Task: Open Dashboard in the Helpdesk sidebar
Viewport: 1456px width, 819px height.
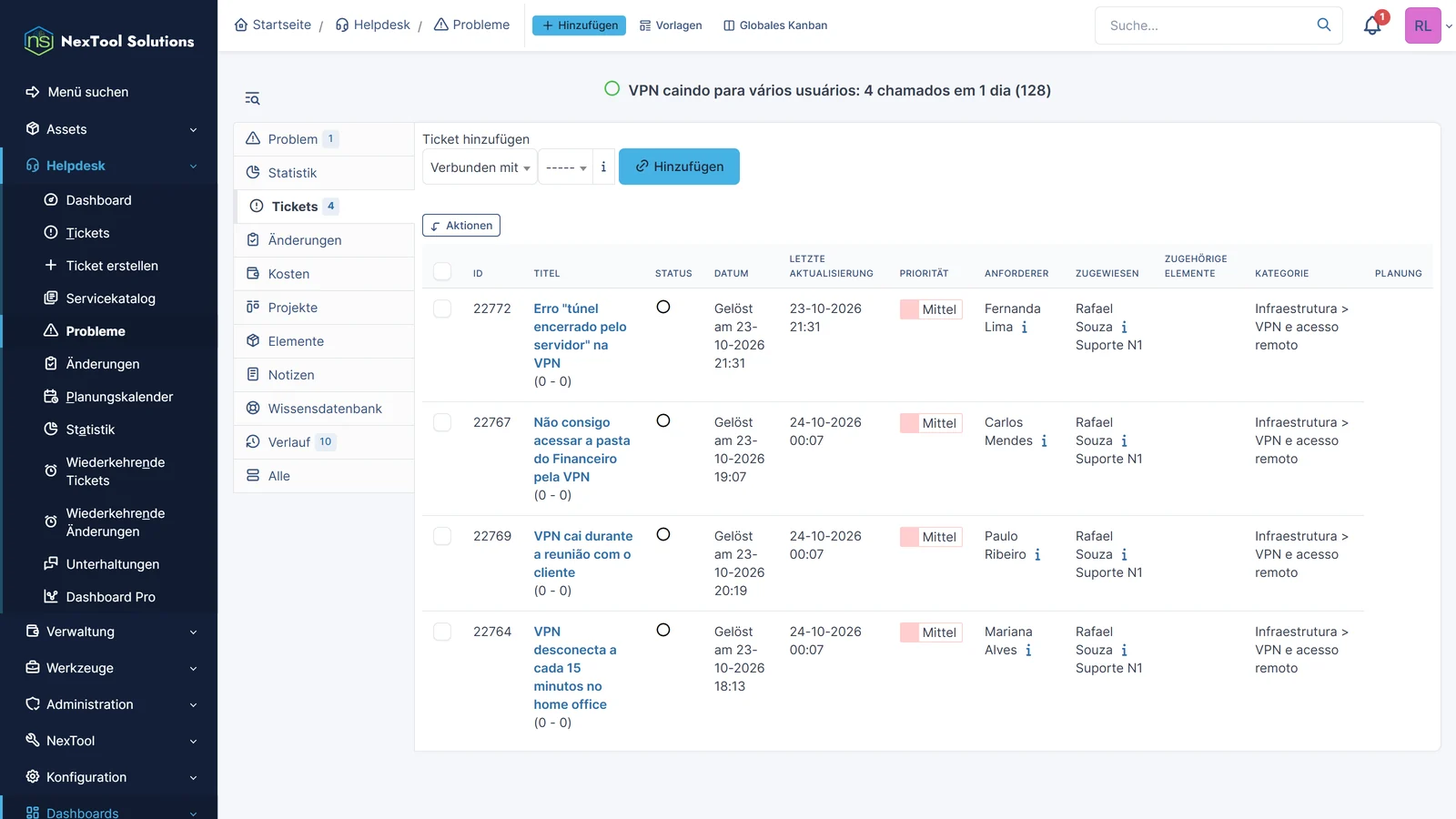Action: point(98,200)
